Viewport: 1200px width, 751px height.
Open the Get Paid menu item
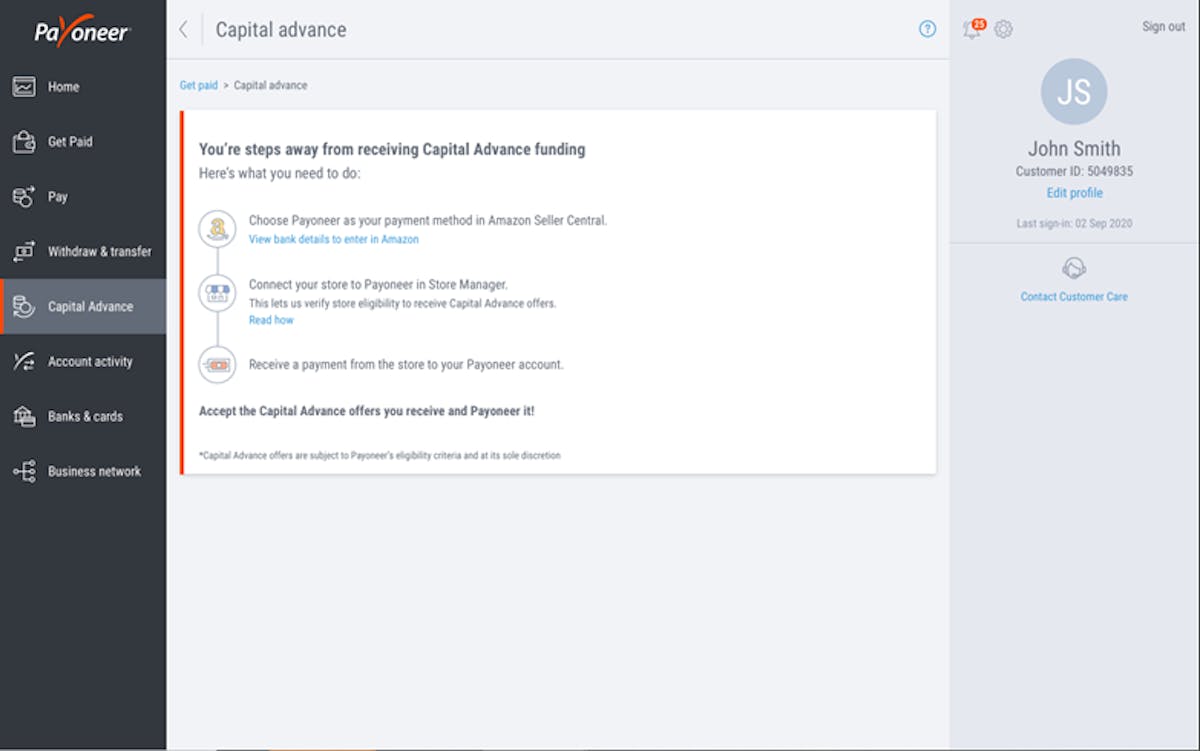(83, 142)
